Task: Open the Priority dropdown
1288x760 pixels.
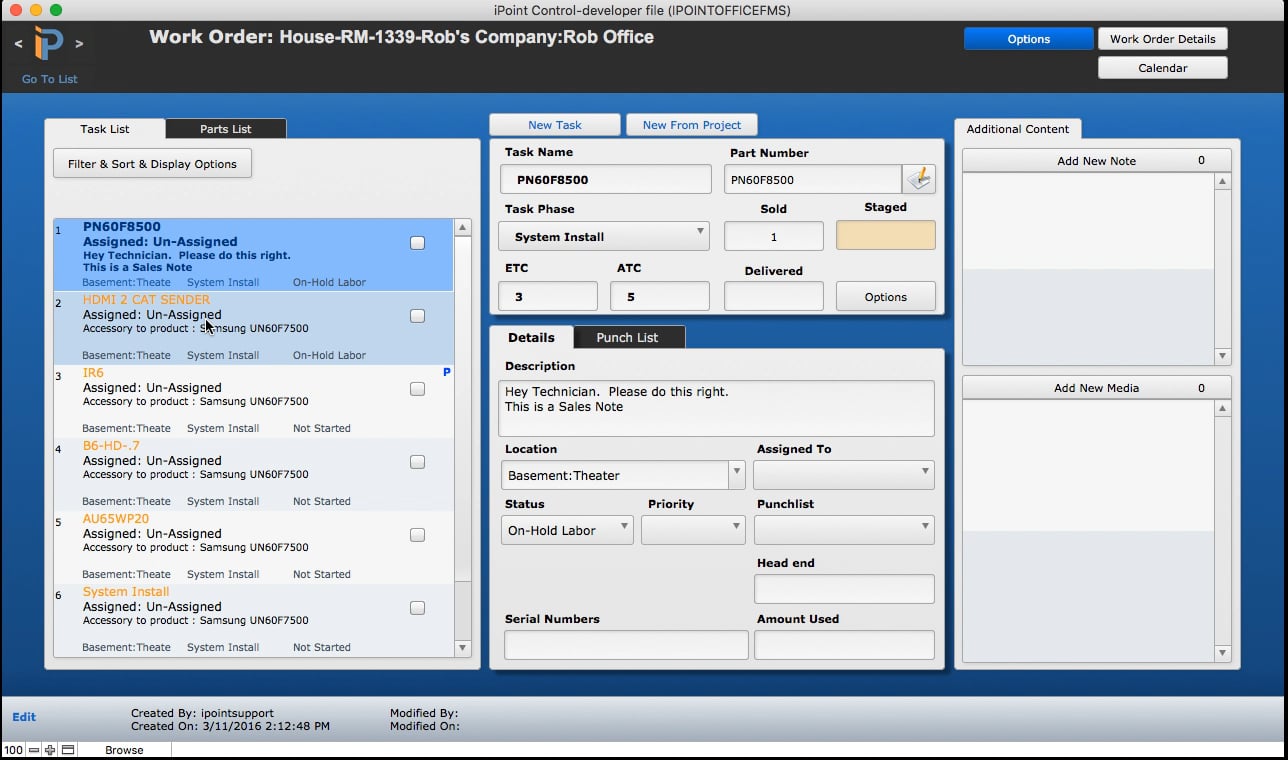Action: (693, 530)
